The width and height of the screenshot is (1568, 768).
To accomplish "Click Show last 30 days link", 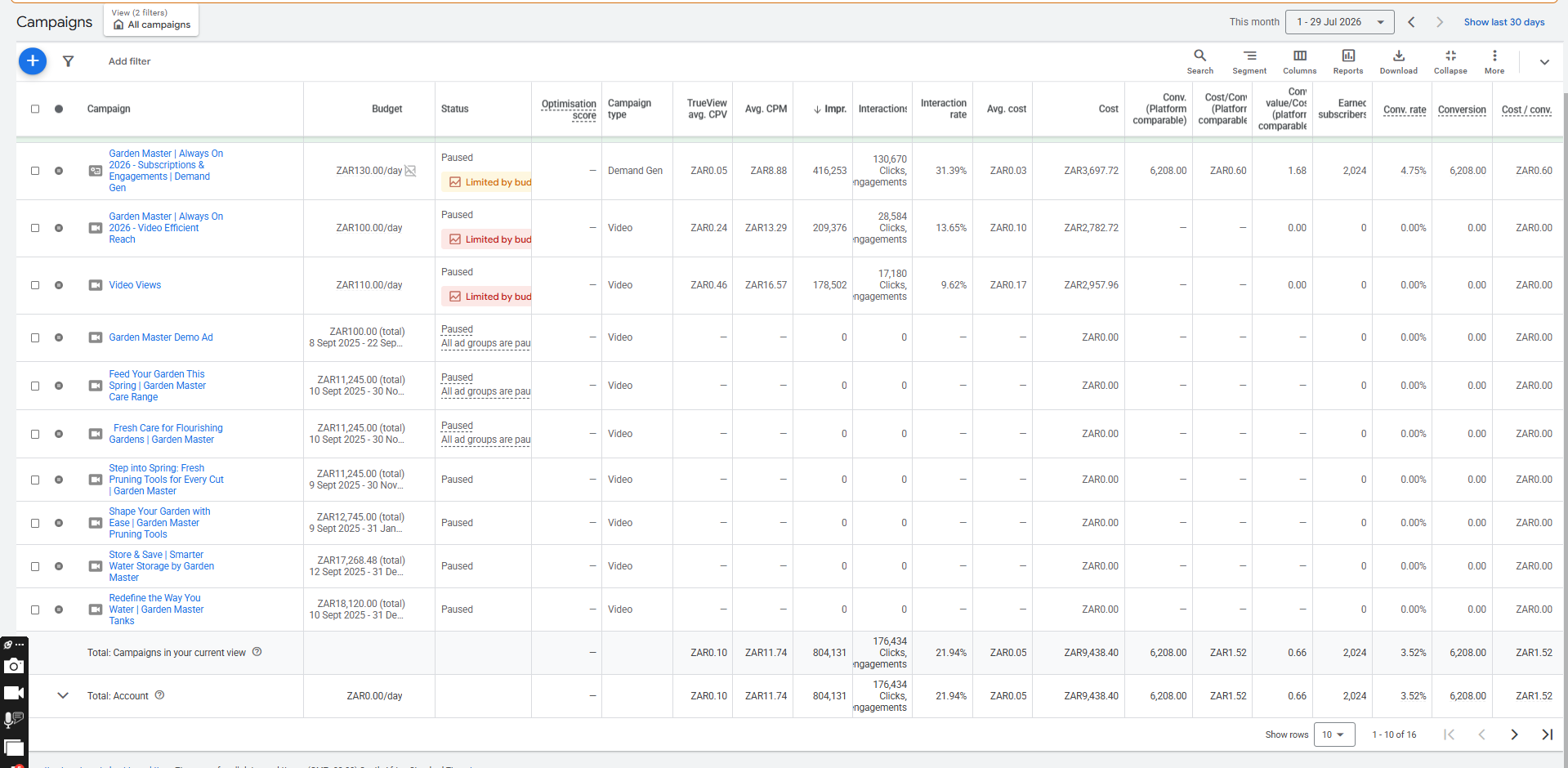I will (1503, 22).
